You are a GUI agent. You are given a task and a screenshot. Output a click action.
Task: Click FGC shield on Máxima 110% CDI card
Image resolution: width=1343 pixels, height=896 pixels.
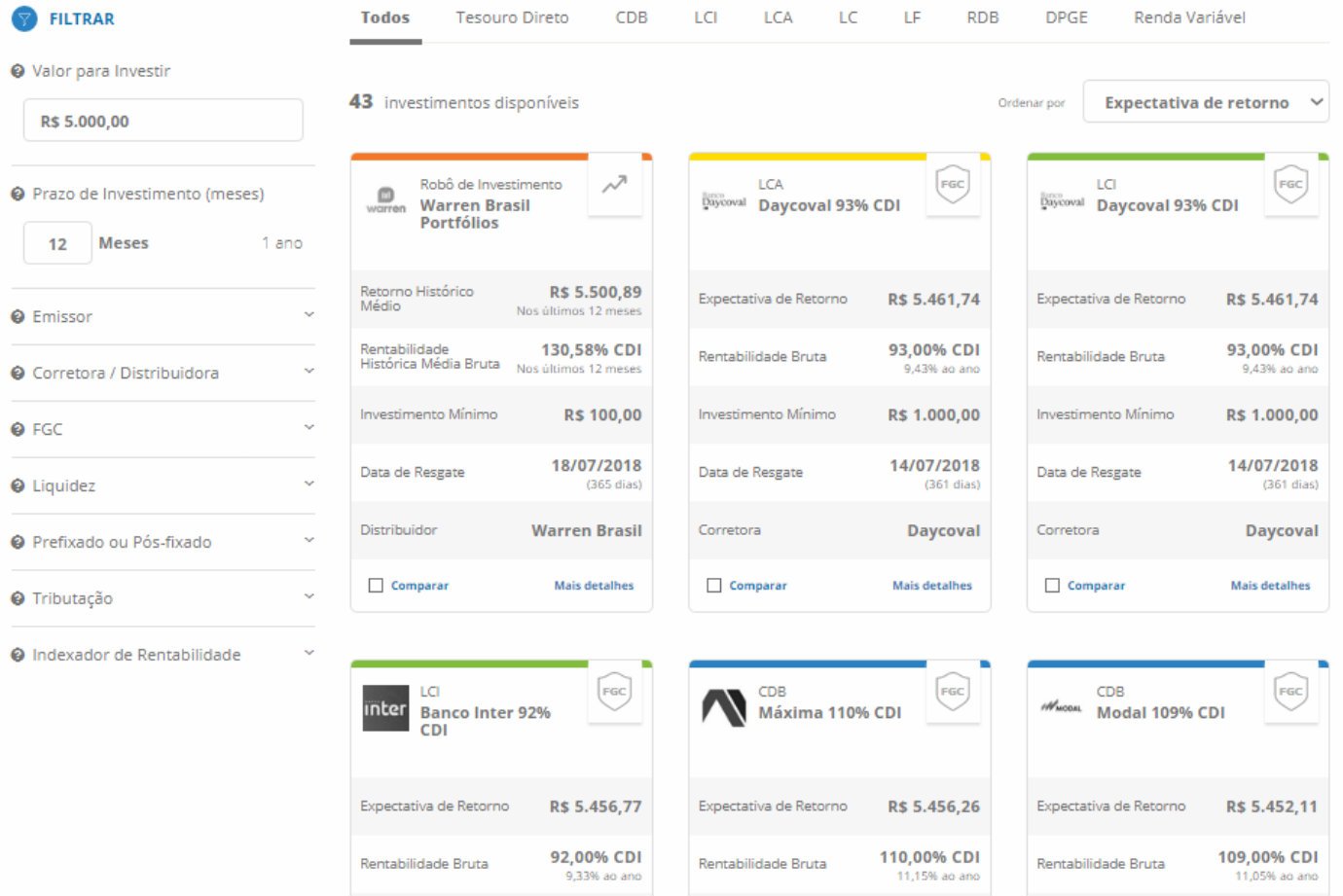pos(952,692)
